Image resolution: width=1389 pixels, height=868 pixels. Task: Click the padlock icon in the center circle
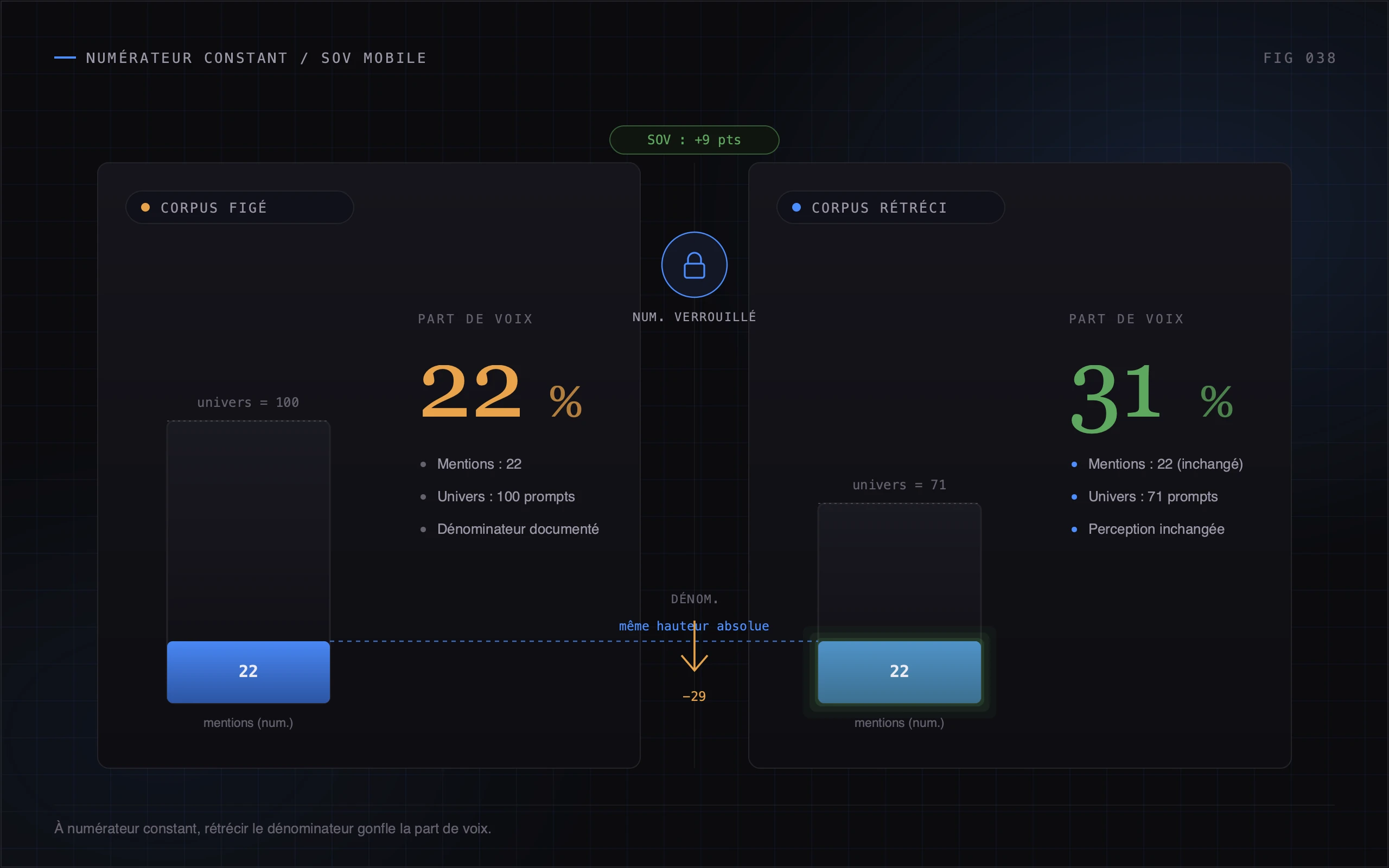click(694, 265)
